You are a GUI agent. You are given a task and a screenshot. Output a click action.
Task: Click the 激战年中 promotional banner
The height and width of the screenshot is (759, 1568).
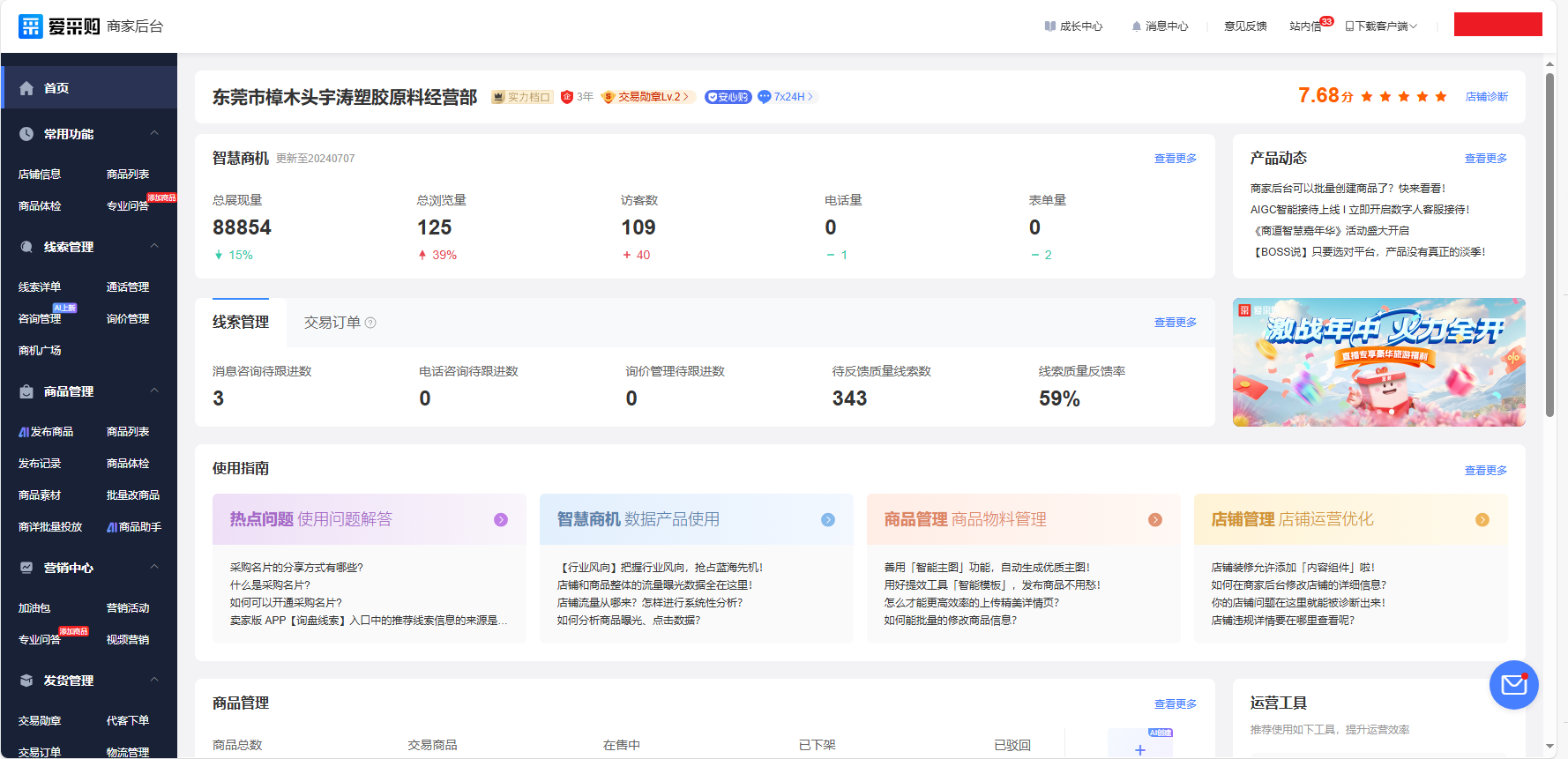[1378, 362]
